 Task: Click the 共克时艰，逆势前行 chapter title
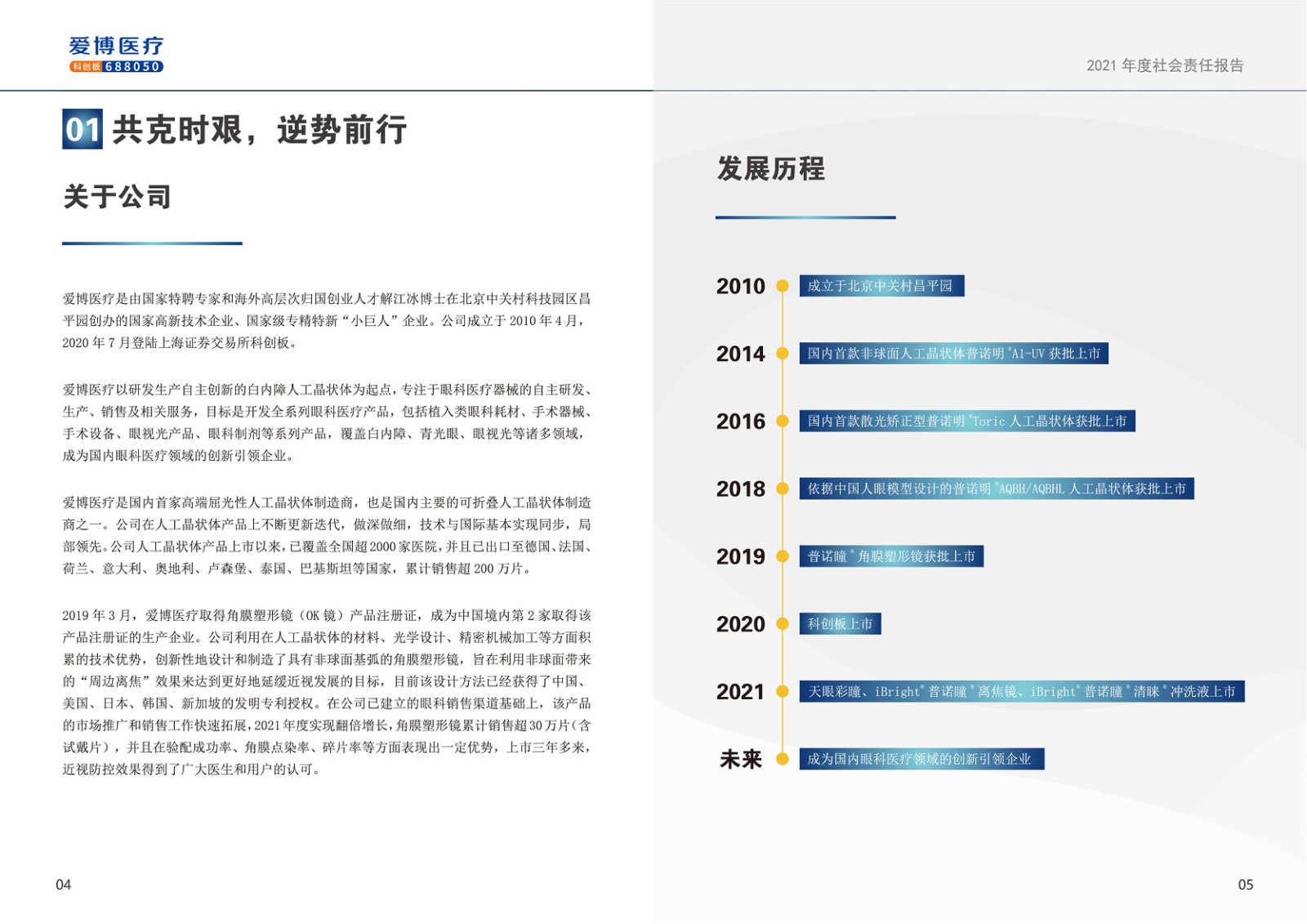259,130
